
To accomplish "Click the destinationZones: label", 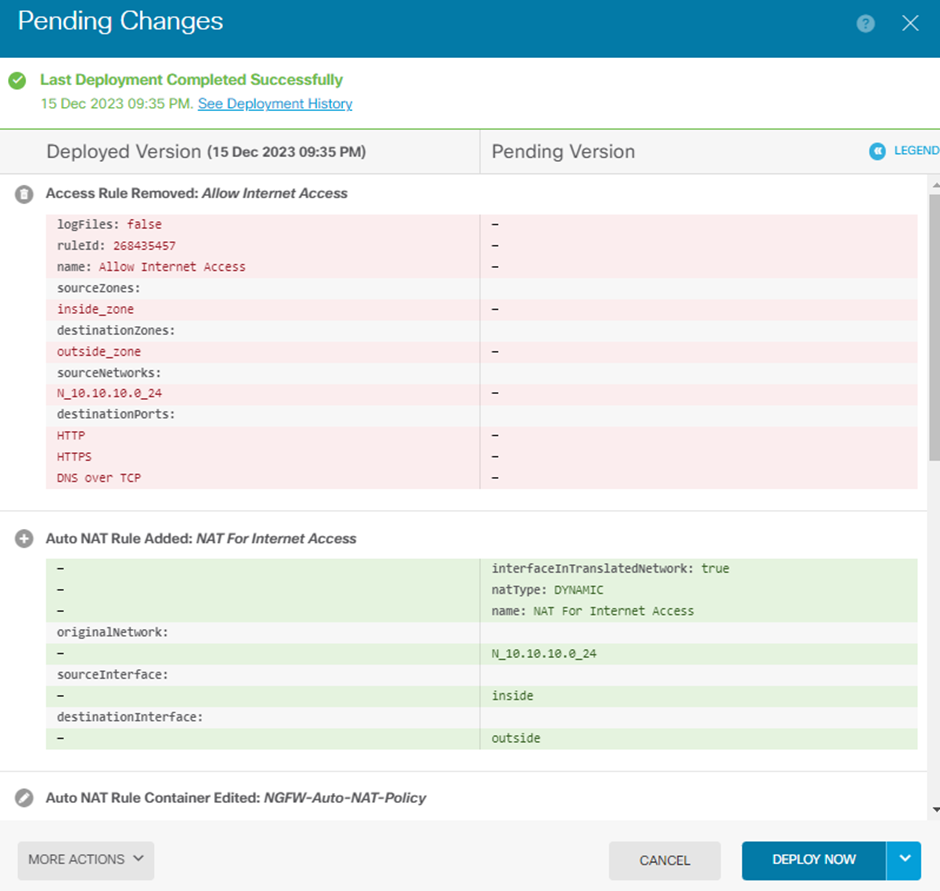I will (116, 330).
